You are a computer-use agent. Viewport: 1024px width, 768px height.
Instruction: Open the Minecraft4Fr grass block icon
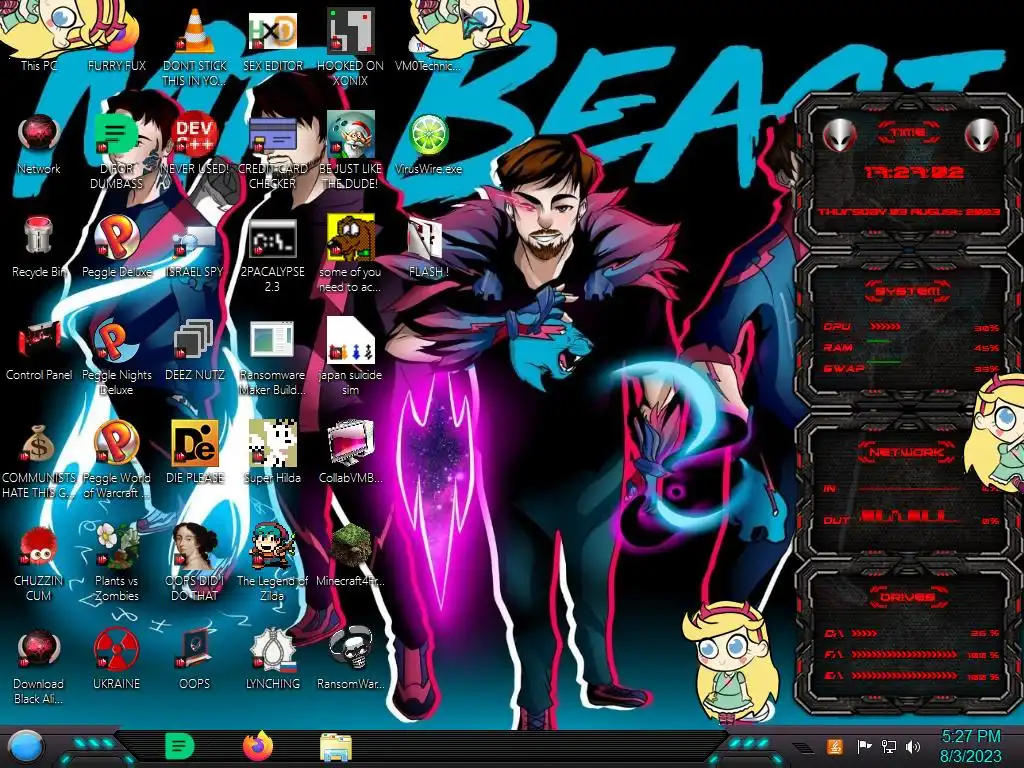(350, 556)
